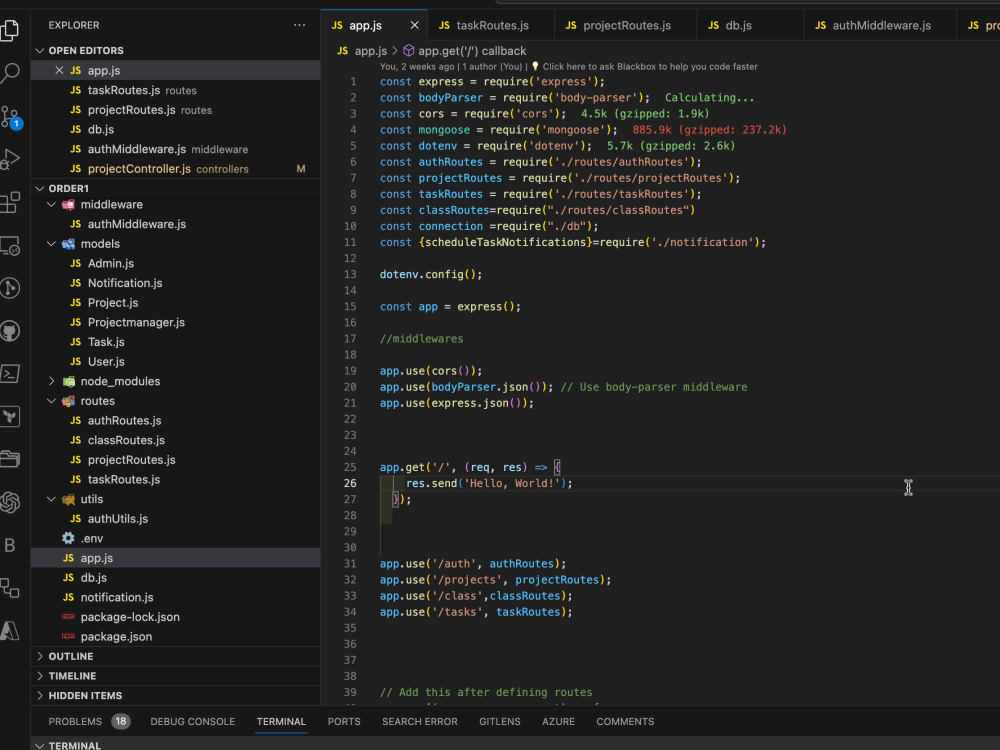Switch to the authMiddleware.js editor tab
Viewport: 1000px width, 750px height.
(880, 26)
